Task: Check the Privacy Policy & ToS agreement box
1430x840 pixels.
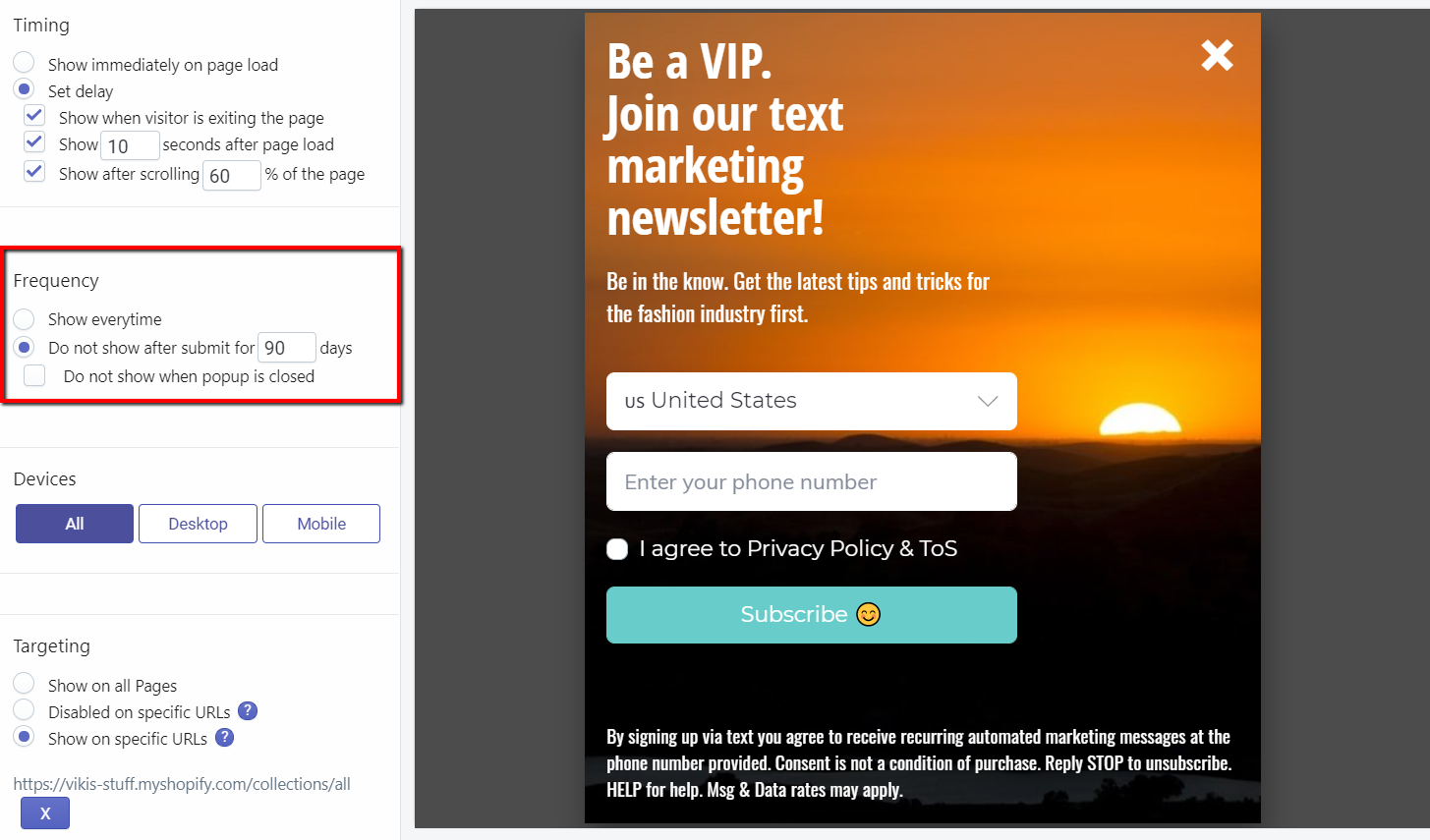Action: (x=617, y=549)
